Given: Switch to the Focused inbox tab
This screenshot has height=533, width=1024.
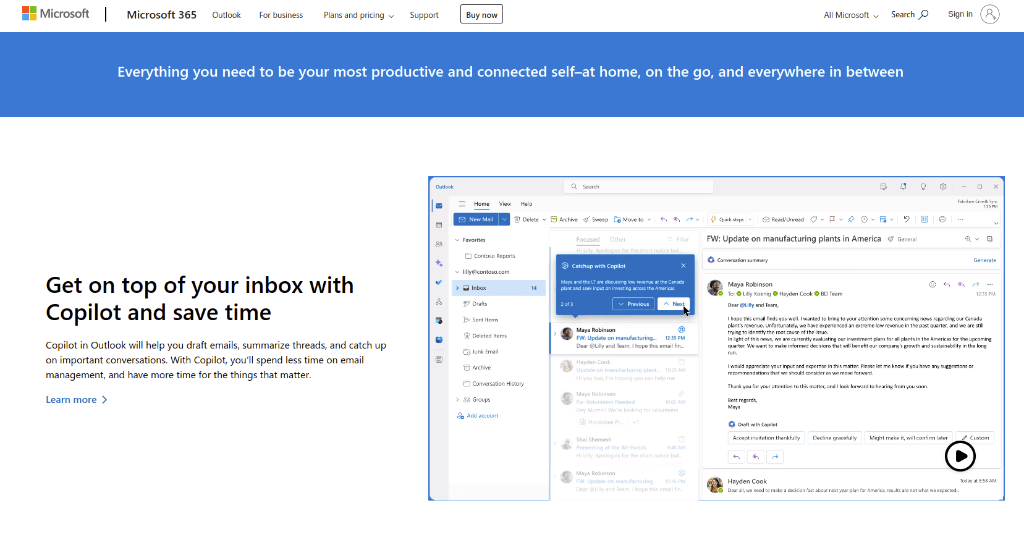Looking at the screenshot, I should [x=588, y=240].
